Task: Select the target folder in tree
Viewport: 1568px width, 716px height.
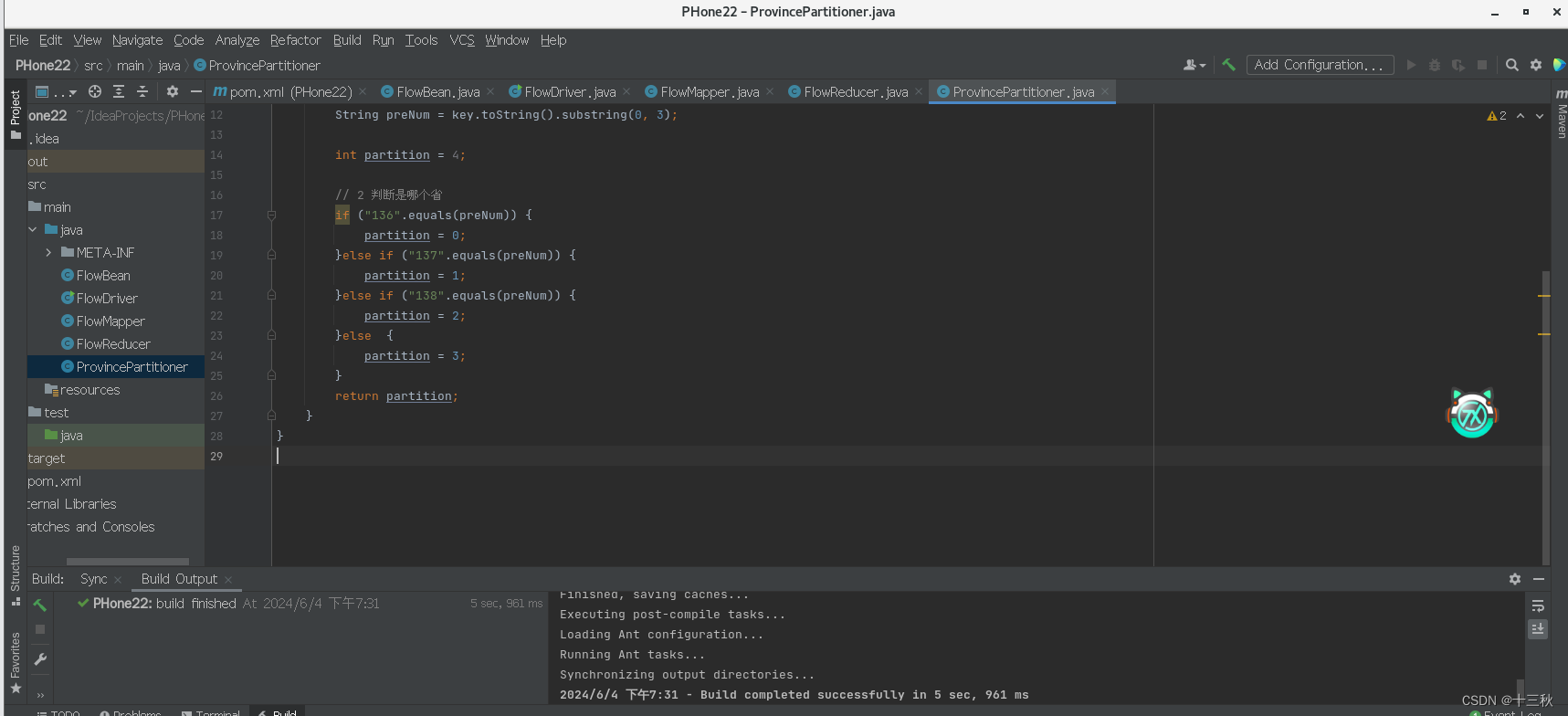Action: (x=47, y=458)
